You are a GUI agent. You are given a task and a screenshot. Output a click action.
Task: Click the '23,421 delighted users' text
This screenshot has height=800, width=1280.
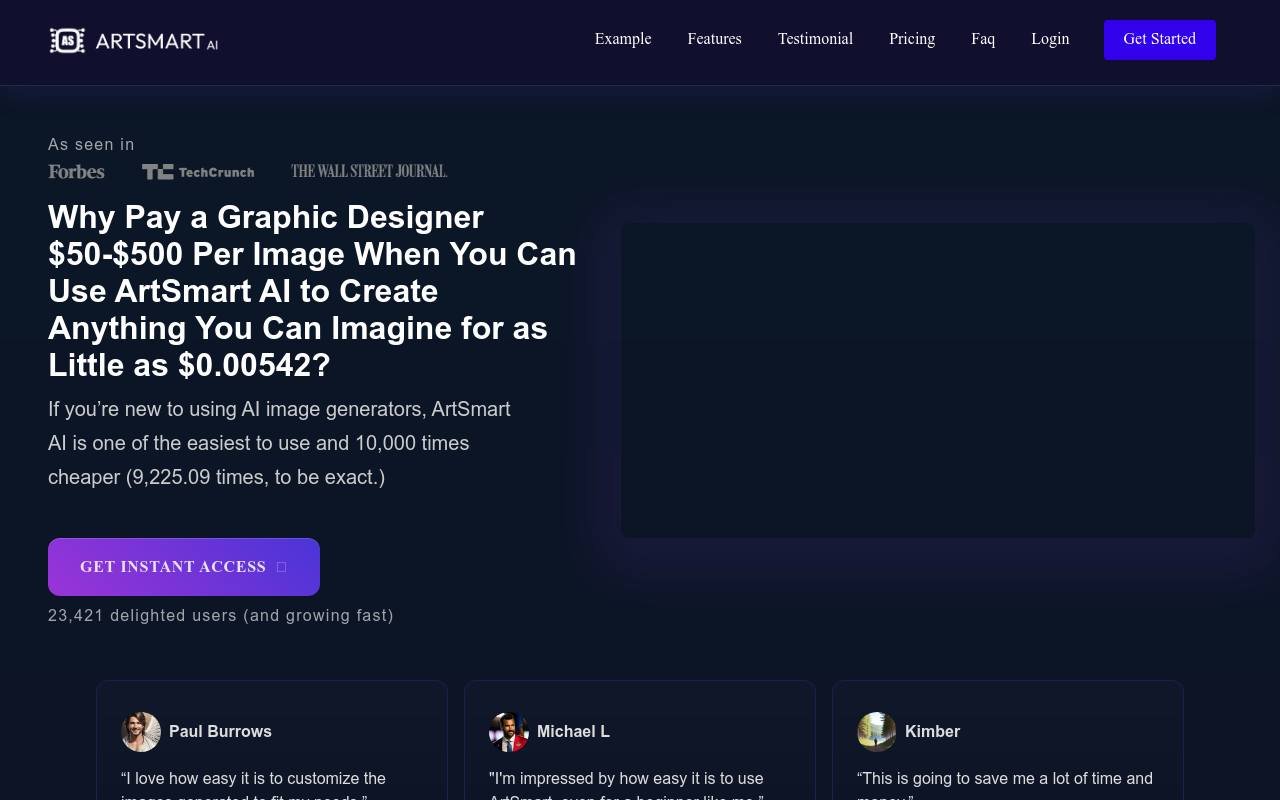pyautogui.click(x=221, y=616)
